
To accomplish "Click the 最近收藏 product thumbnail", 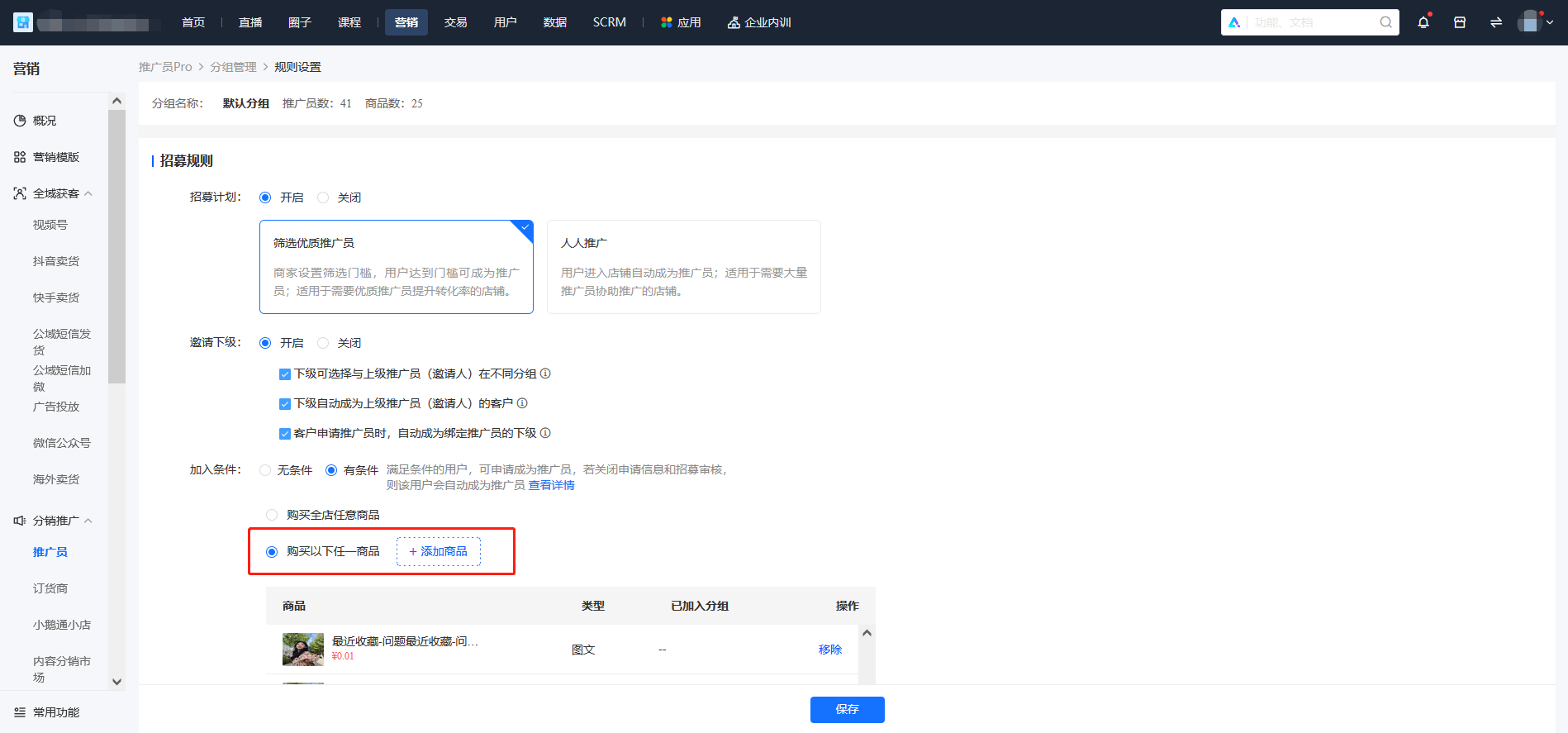I will [x=303, y=650].
